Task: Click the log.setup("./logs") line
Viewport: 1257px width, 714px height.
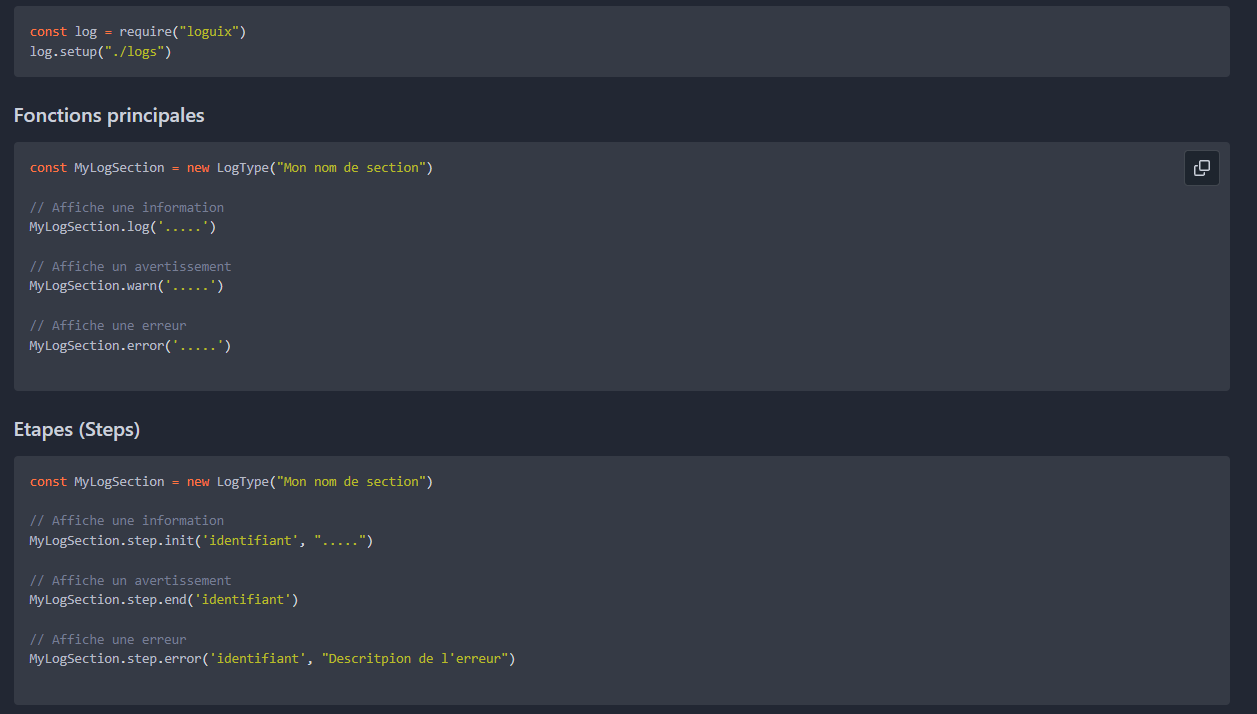Action: (x=100, y=51)
